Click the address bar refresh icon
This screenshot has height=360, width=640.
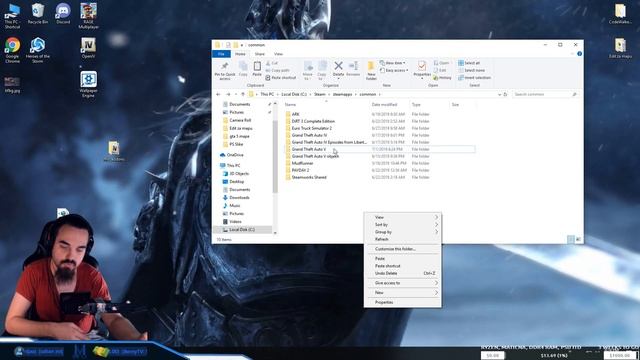(505, 94)
